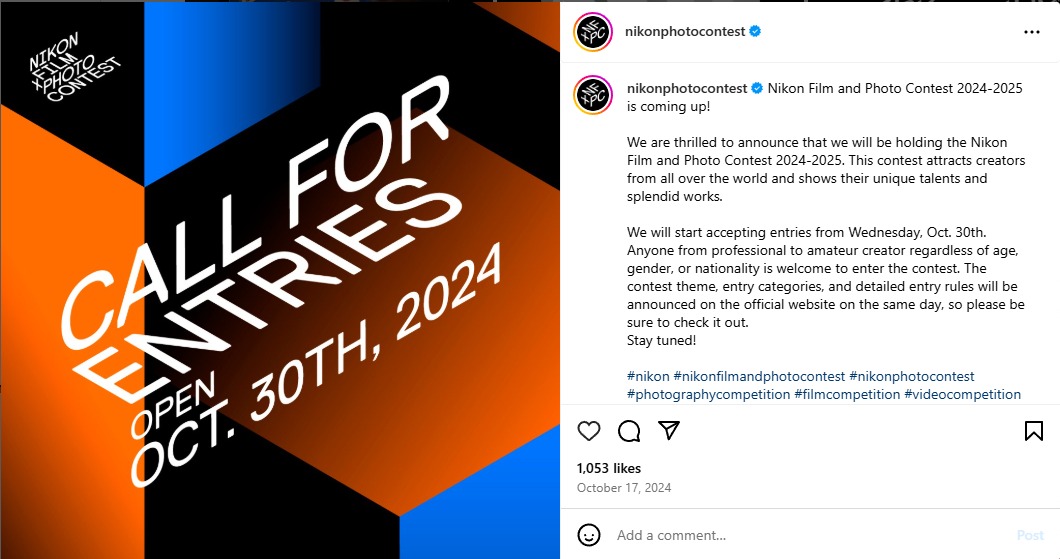Open more options with the three dots
This screenshot has height=559, width=1060.
(1032, 32)
